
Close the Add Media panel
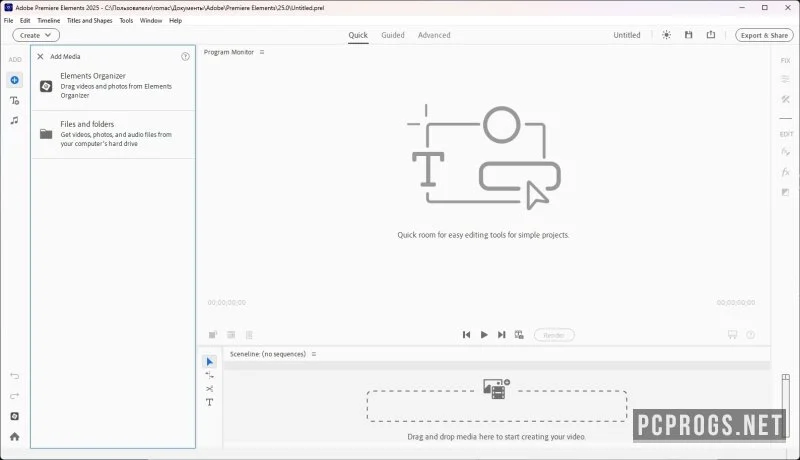click(x=40, y=57)
